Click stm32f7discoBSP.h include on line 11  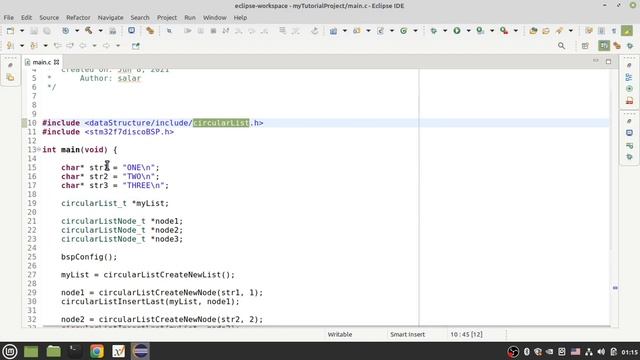(x=129, y=132)
